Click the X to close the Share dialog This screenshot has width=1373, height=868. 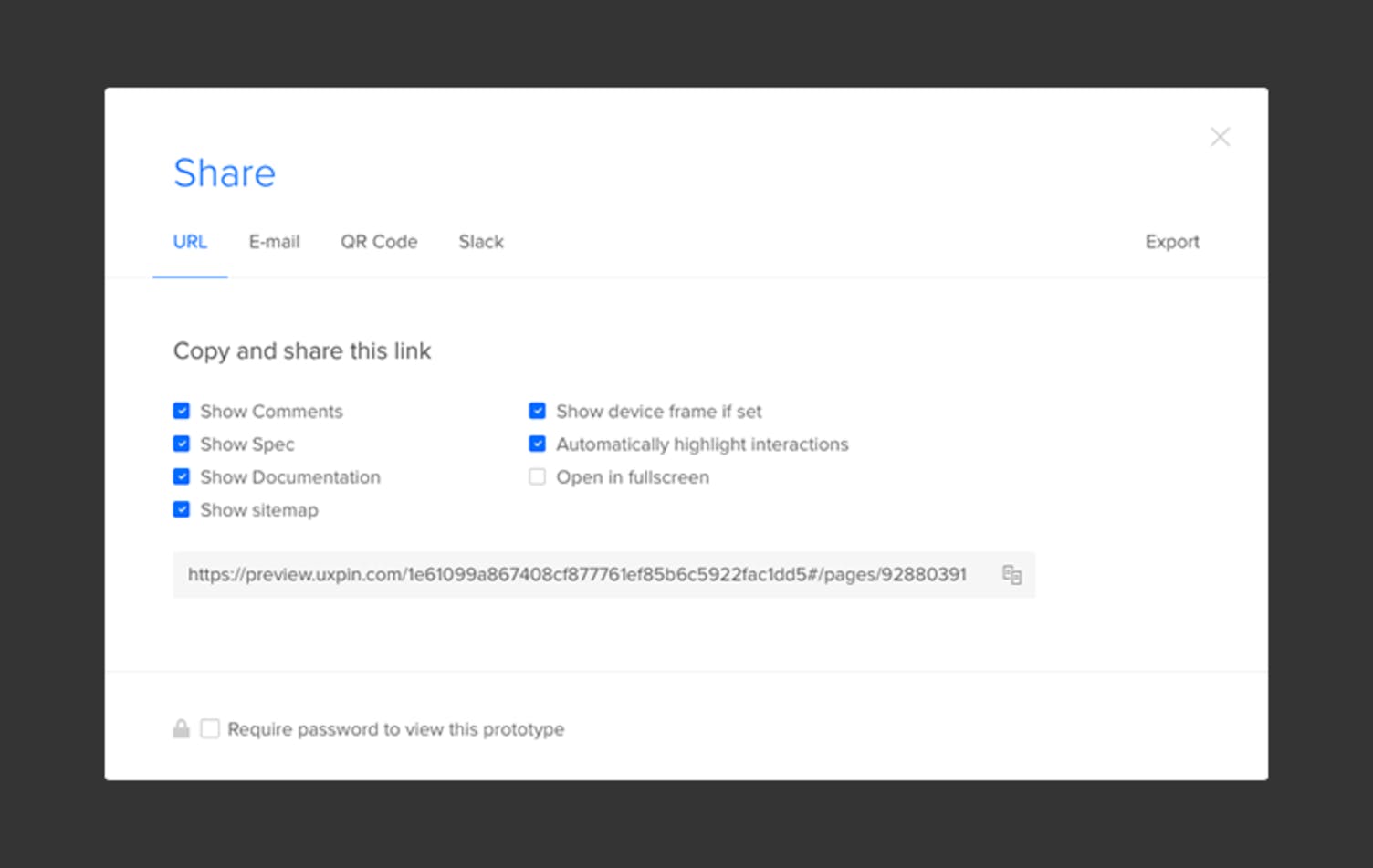tap(1220, 136)
